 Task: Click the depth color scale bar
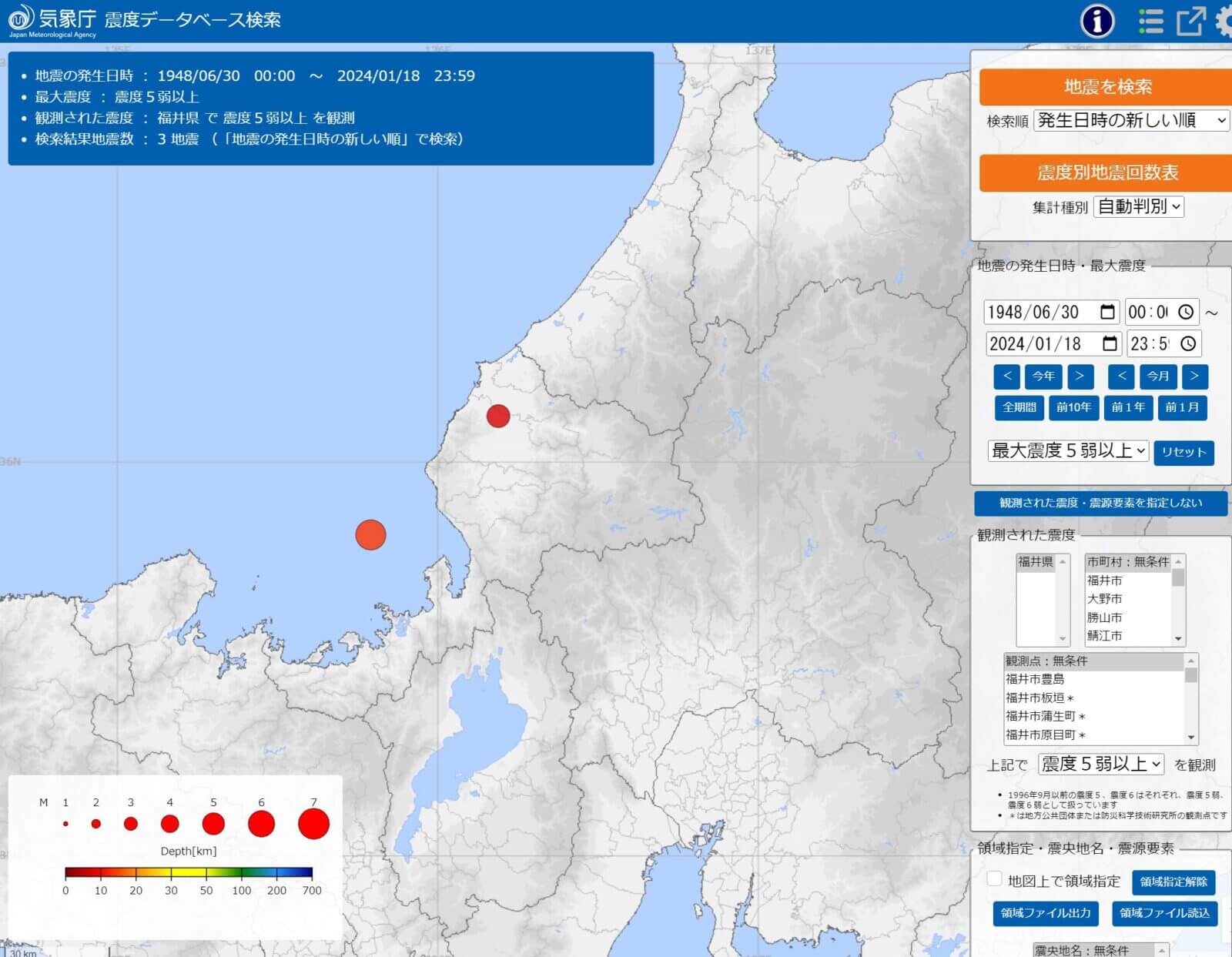189,872
